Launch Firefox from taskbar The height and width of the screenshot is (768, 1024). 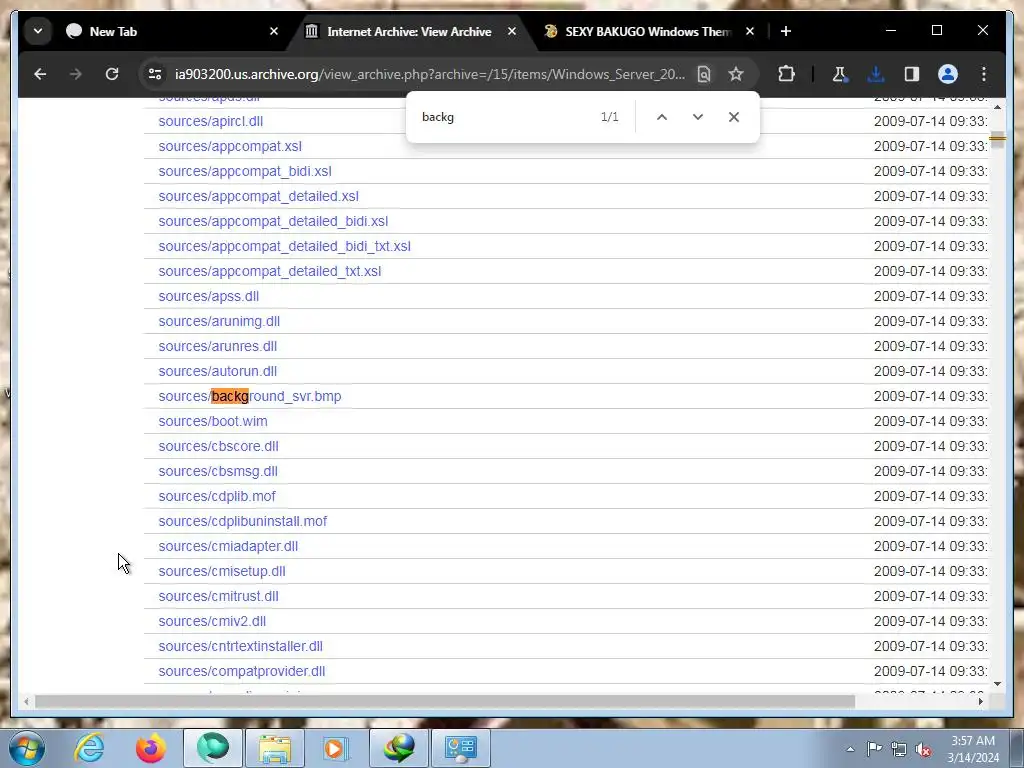point(151,748)
